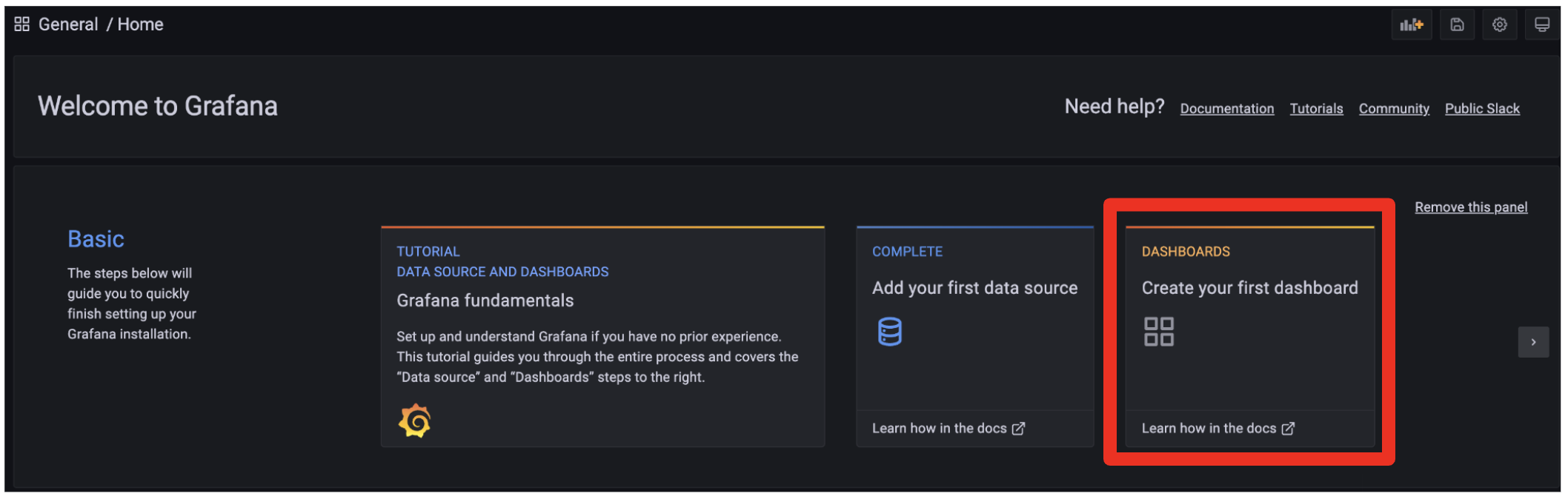Open the Tutorials help link
1568x499 pixels.
1316,109
